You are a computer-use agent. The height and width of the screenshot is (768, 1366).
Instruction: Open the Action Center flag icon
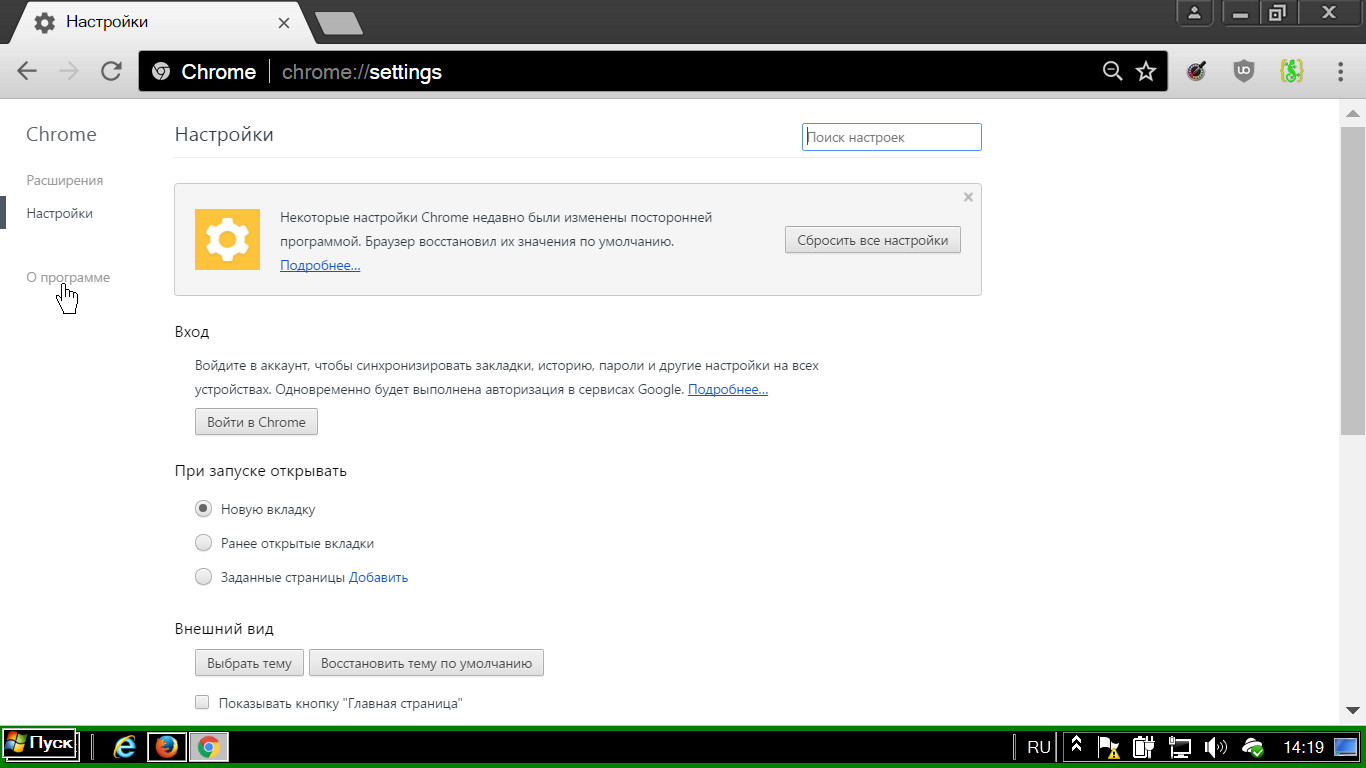coord(1108,747)
